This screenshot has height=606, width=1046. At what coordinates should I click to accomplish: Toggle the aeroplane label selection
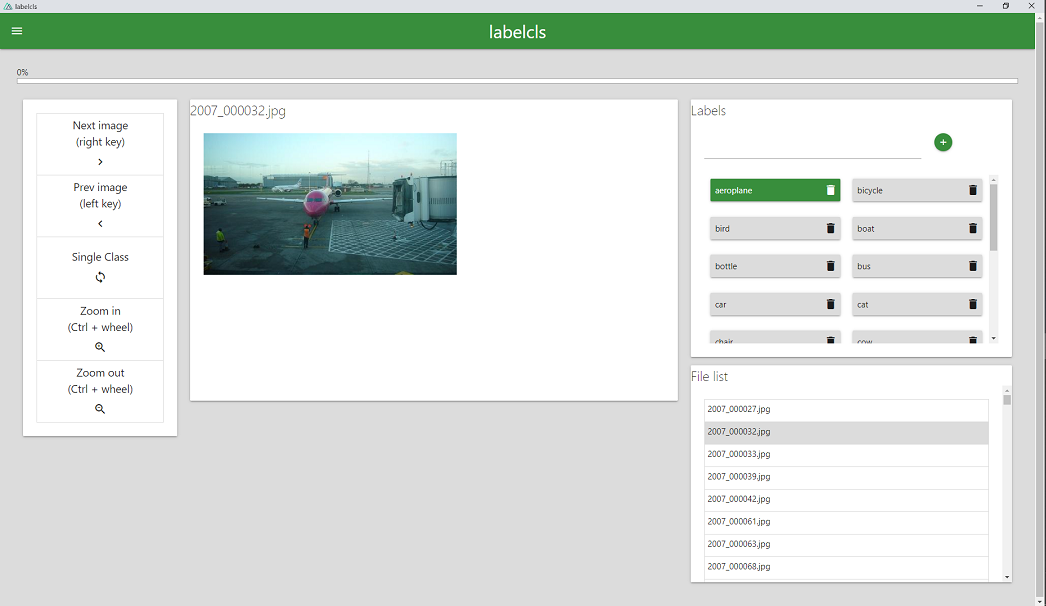765,190
